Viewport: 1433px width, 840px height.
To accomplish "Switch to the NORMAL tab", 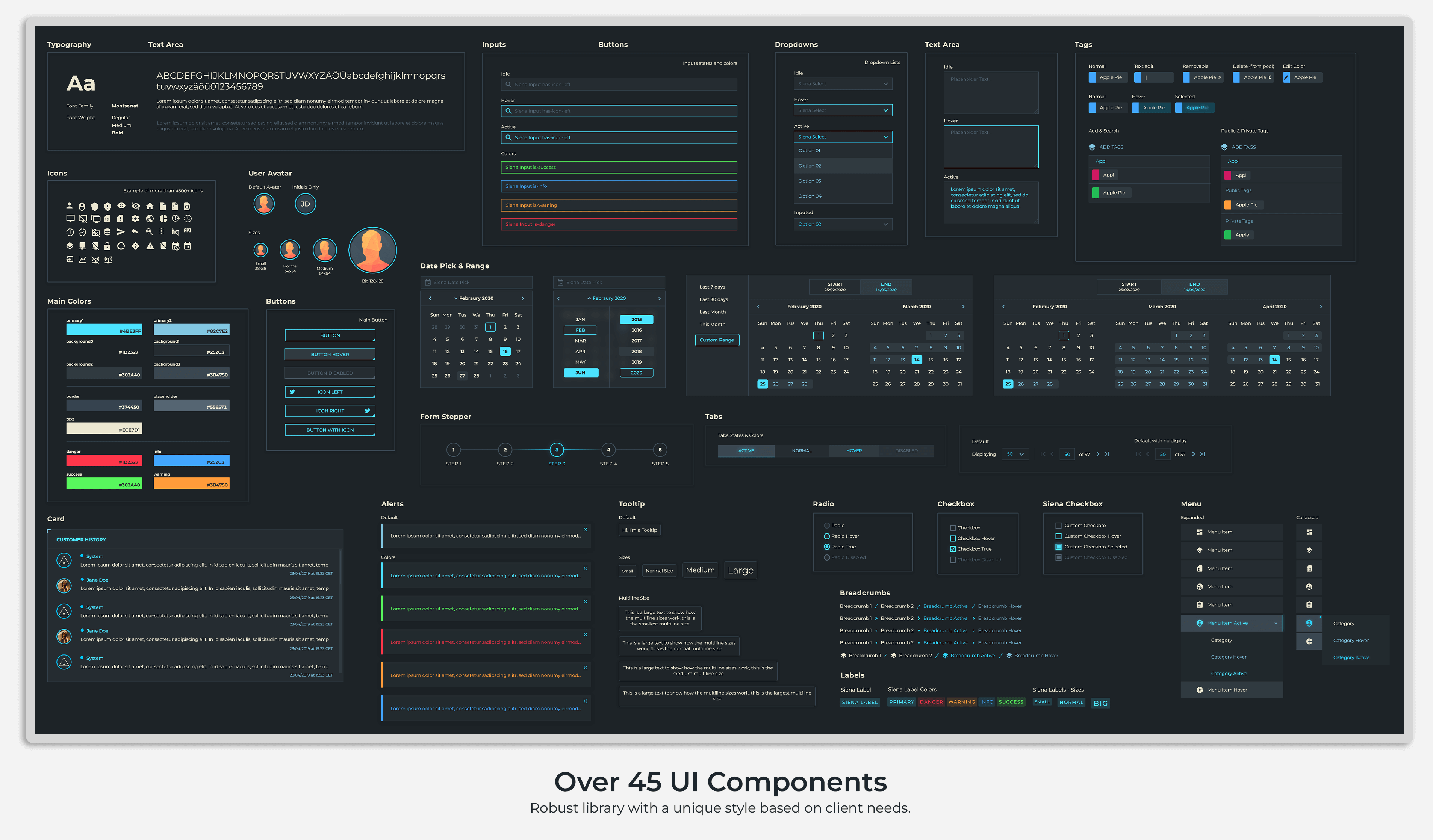I will pos(802,451).
